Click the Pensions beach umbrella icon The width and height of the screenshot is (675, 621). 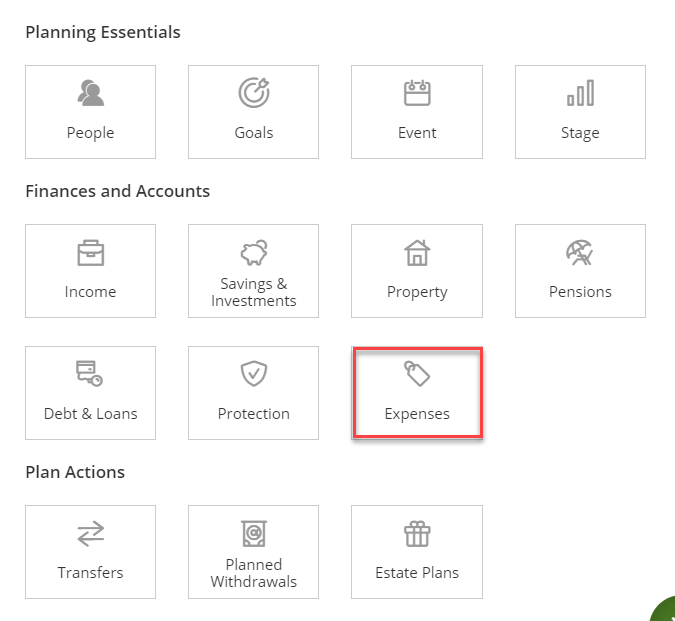tap(580, 253)
